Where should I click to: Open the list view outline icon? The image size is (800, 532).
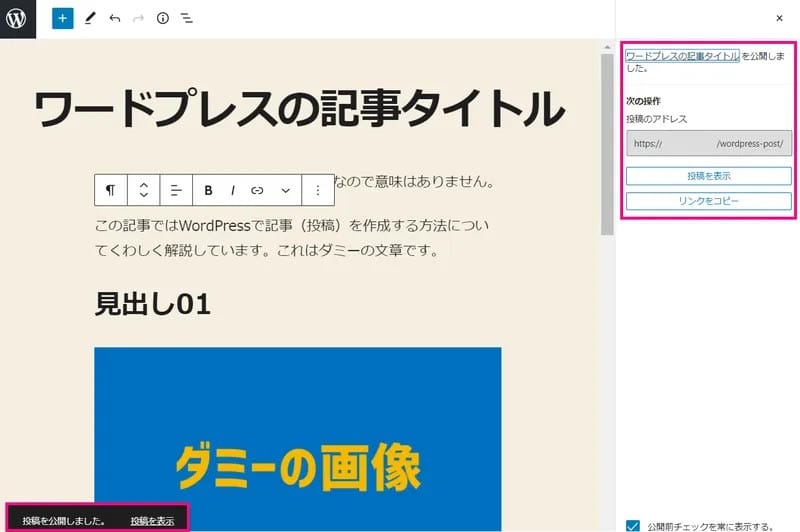pos(187,18)
